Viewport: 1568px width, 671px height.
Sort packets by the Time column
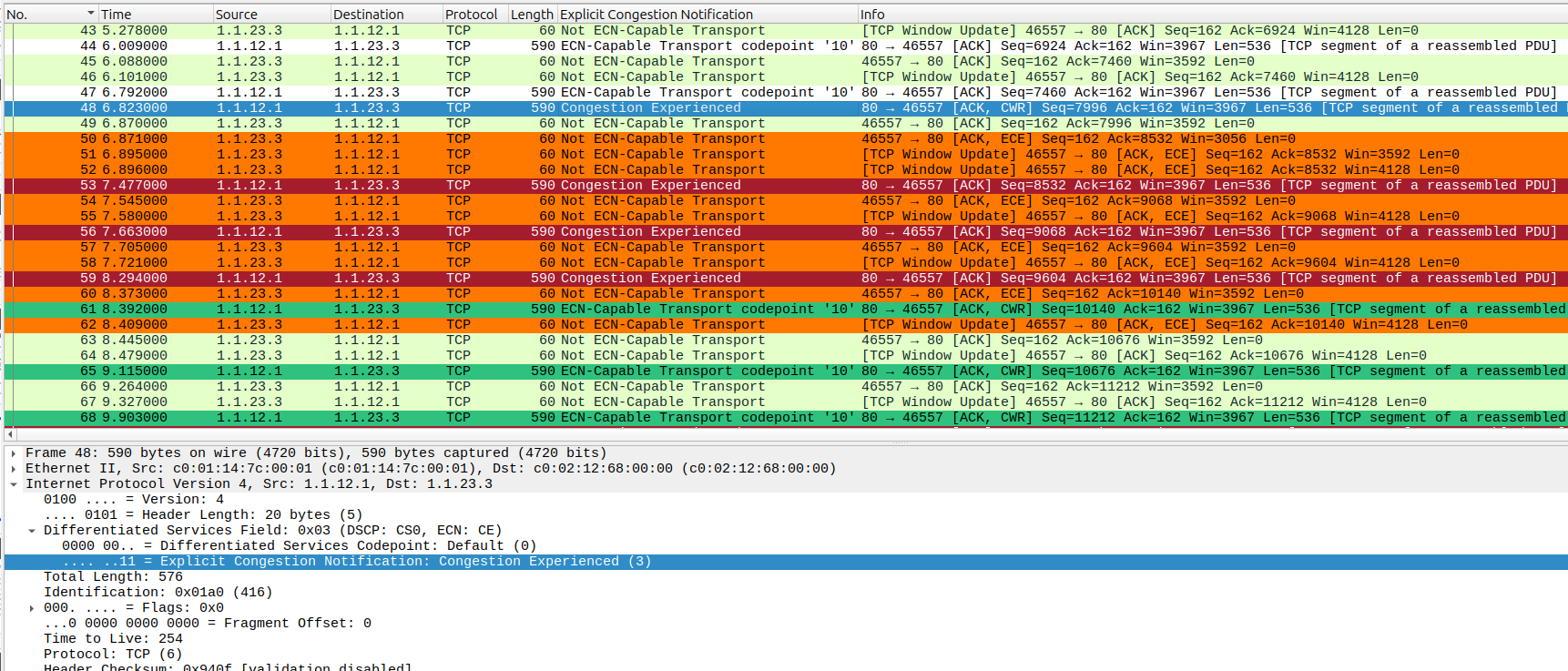coord(155,14)
